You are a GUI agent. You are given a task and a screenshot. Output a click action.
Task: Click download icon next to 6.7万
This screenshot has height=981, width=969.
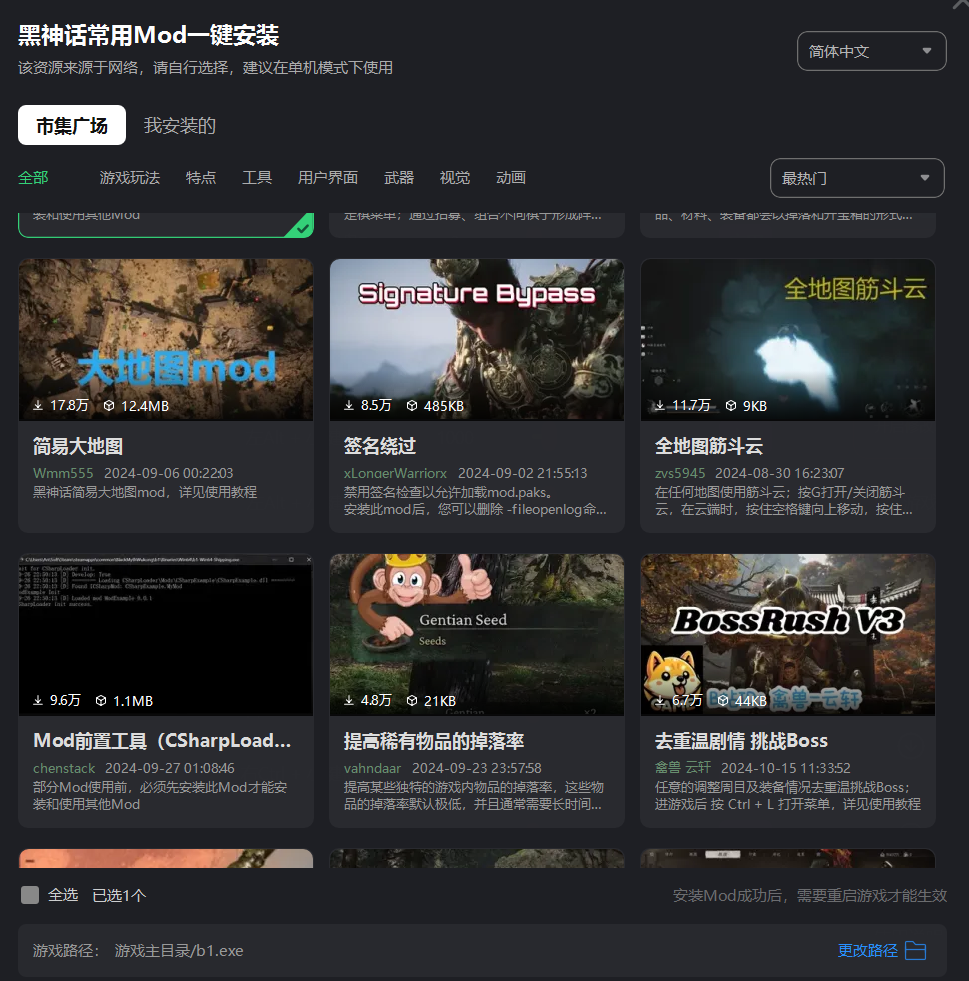click(660, 700)
